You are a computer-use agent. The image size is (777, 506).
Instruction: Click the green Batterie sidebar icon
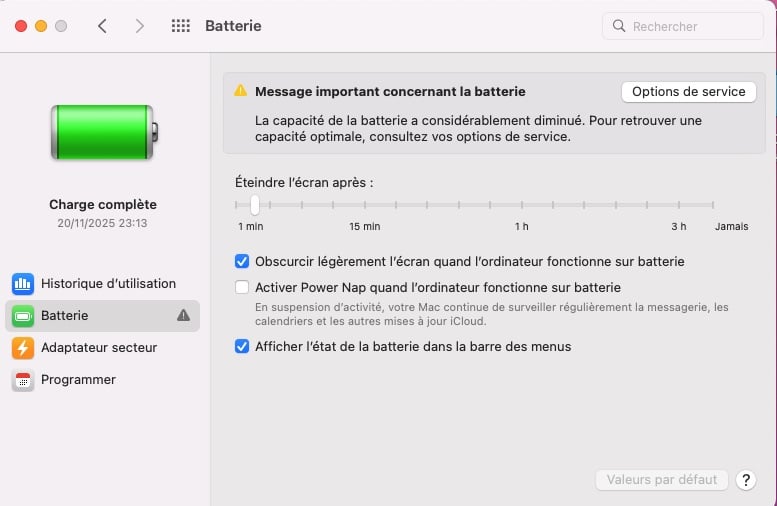[23, 316]
